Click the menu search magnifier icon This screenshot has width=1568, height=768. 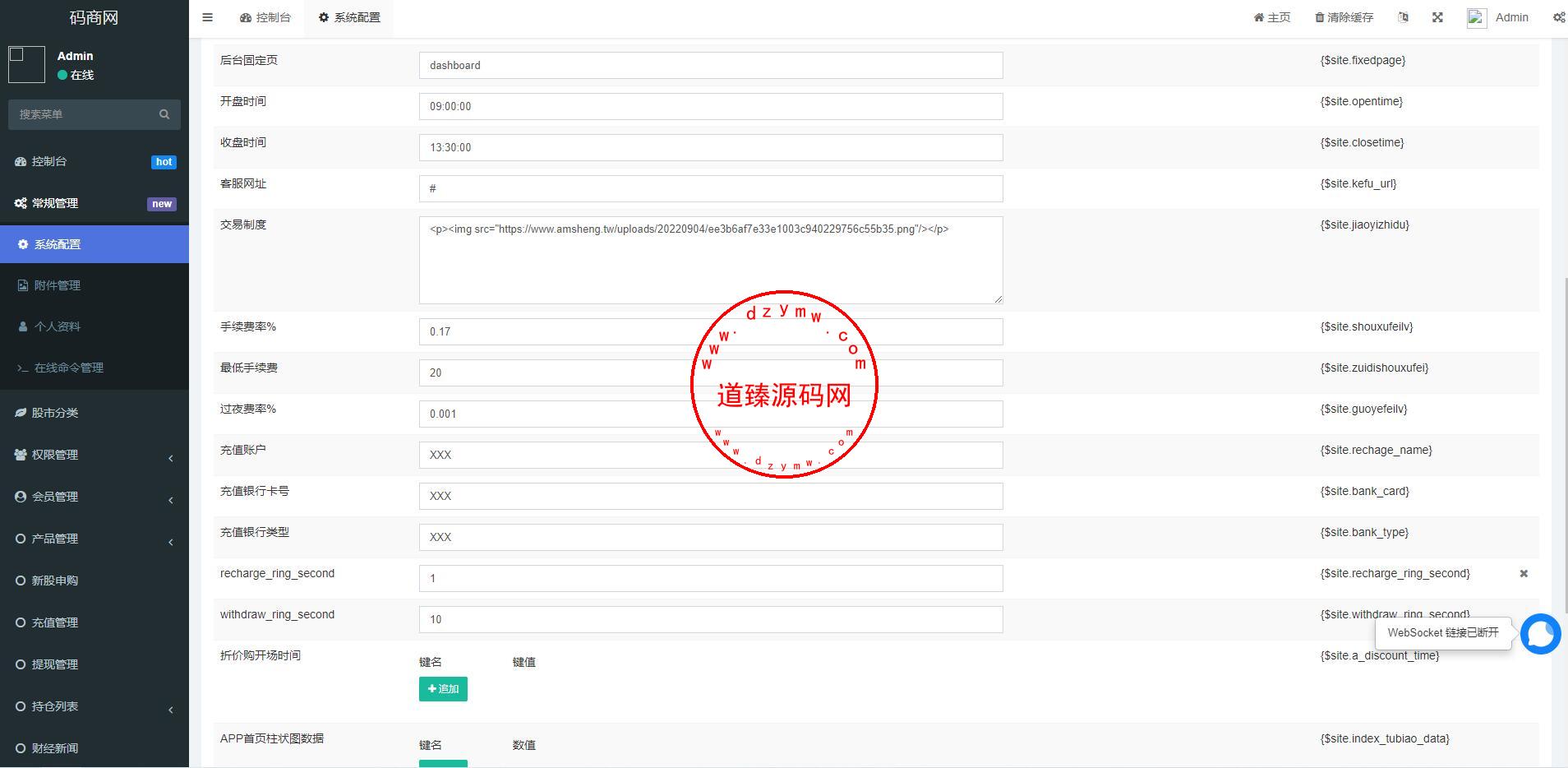164,114
